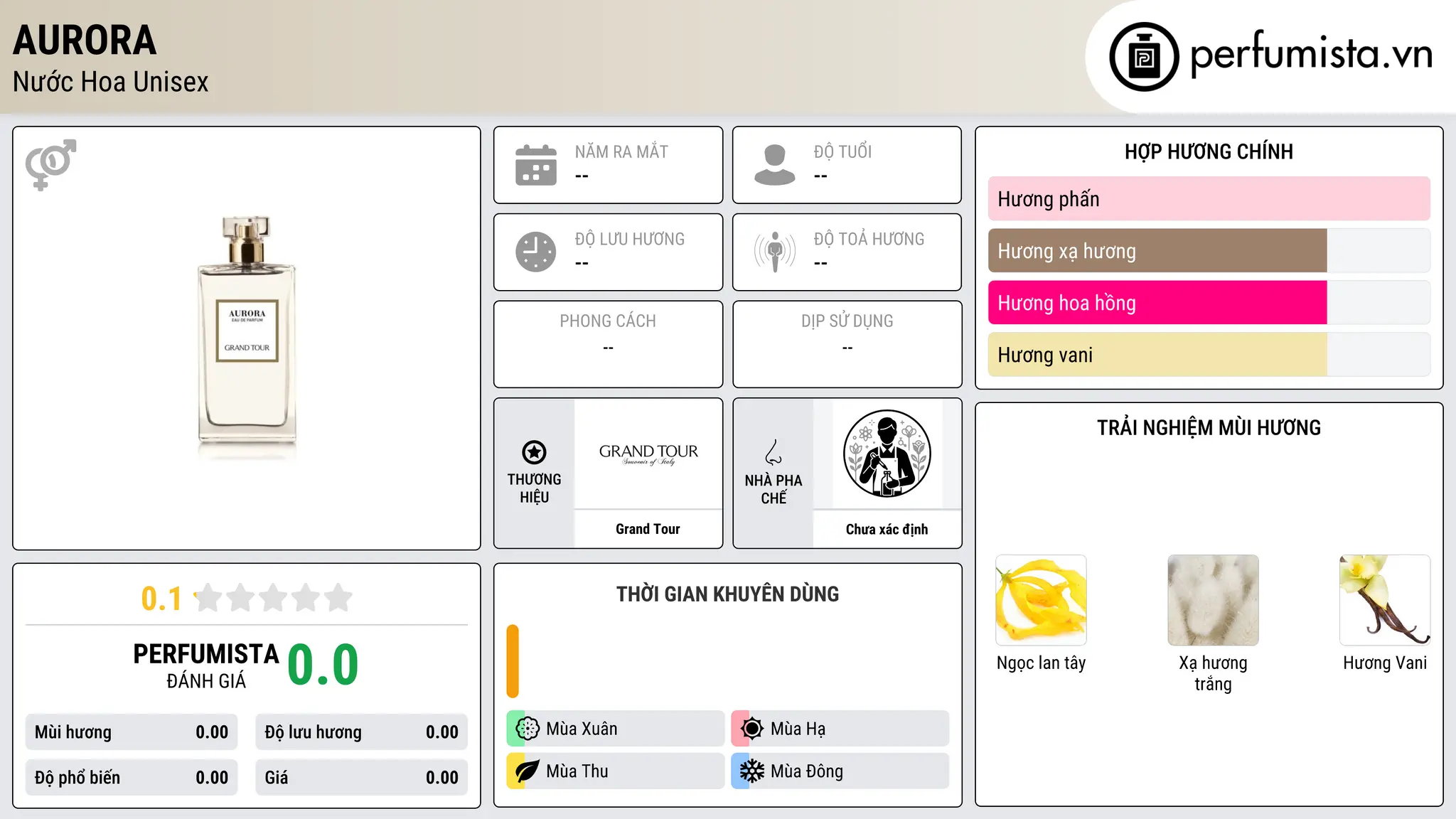The image size is (1456, 819).
Task: Click the ĐỘ TUỔI label
Action: point(842,152)
